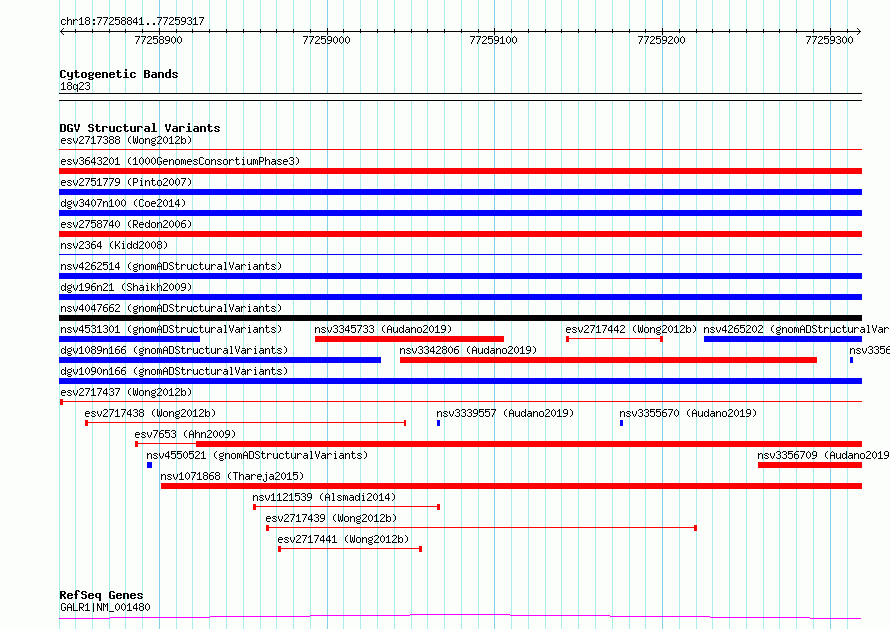Viewport: 890px width, 629px height.
Task: Click the esv2717388 (Wong2012b) variant label
Action: pos(126,140)
